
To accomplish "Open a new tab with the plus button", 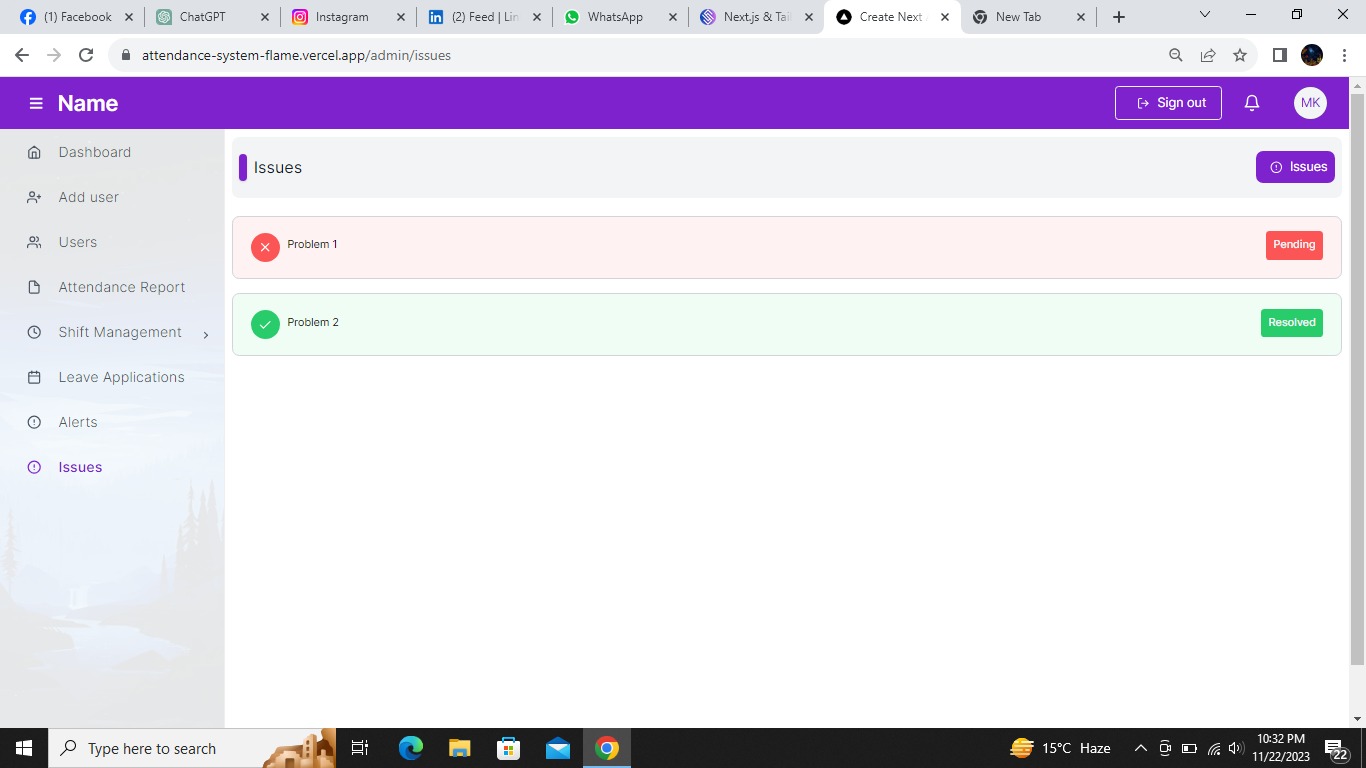I will pyautogui.click(x=1119, y=17).
